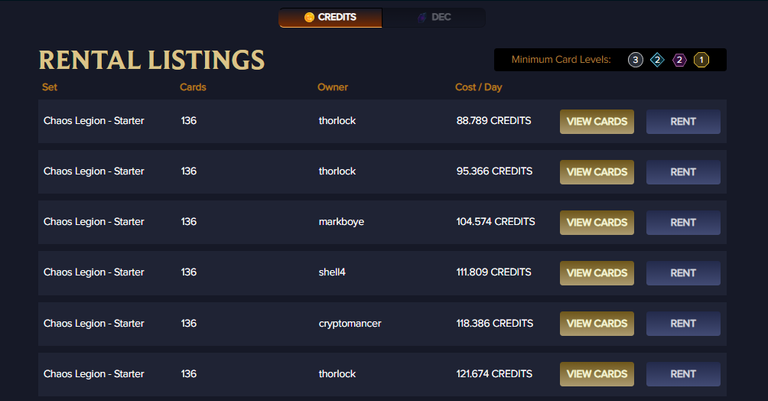This screenshot has height=401, width=768.
Task: View cards for the 121.674 CREDITS listing
Action: 597,374
